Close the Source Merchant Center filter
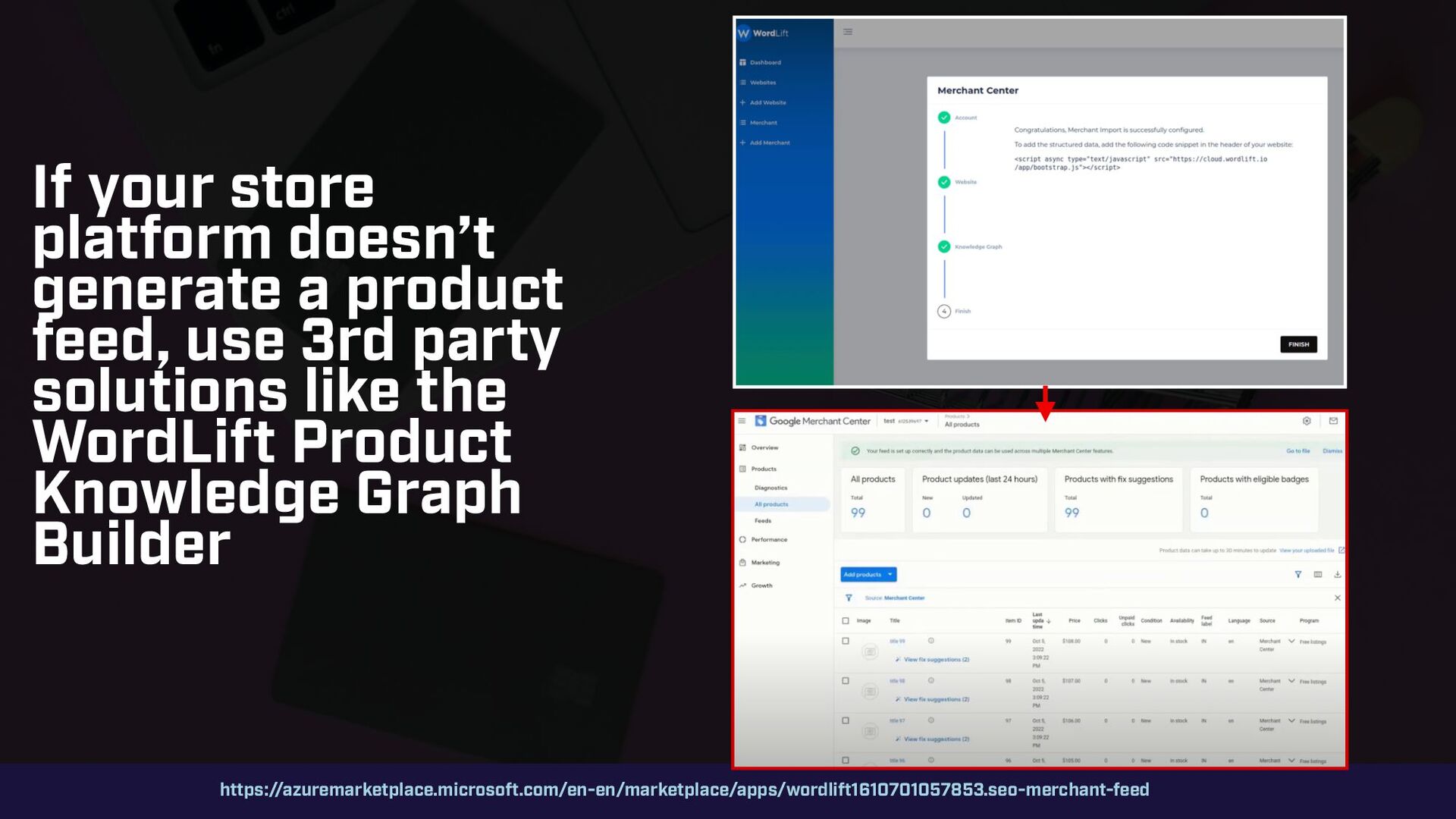The image size is (1456, 819). pyautogui.click(x=1338, y=598)
